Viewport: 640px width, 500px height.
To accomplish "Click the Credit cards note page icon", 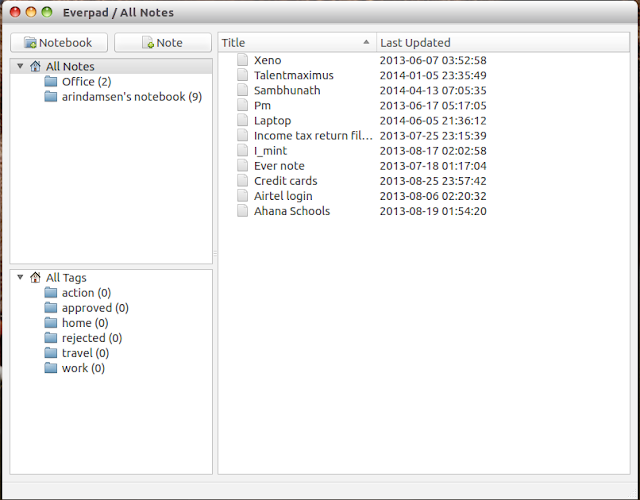I will [242, 180].
